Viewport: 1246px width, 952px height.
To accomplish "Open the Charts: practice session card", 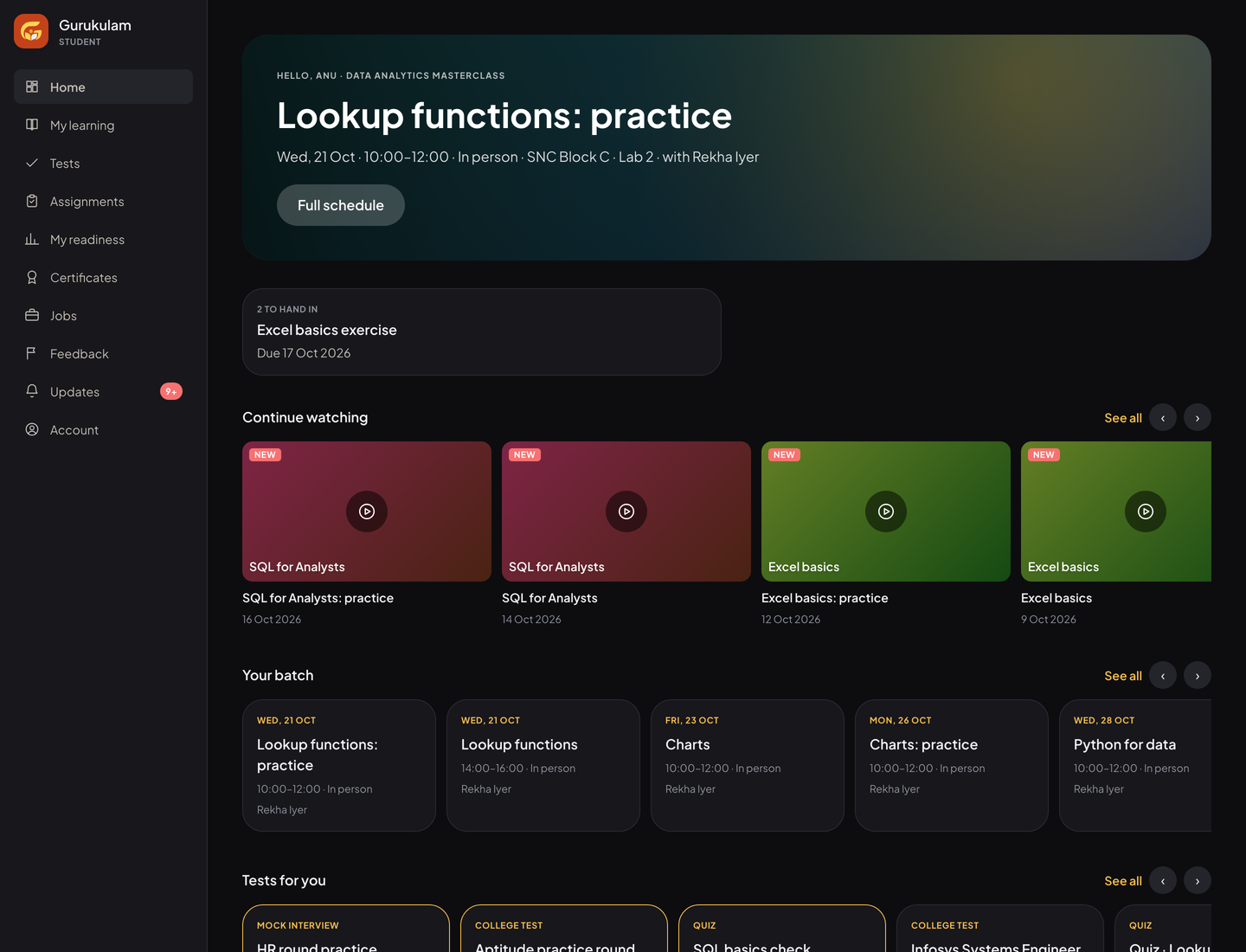I will 952,765.
